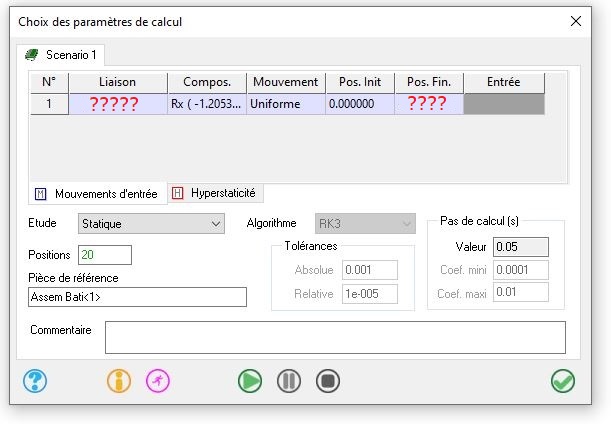611x424 pixels.
Task: Select the Scenario 1 tab
Action: [x=62, y=54]
